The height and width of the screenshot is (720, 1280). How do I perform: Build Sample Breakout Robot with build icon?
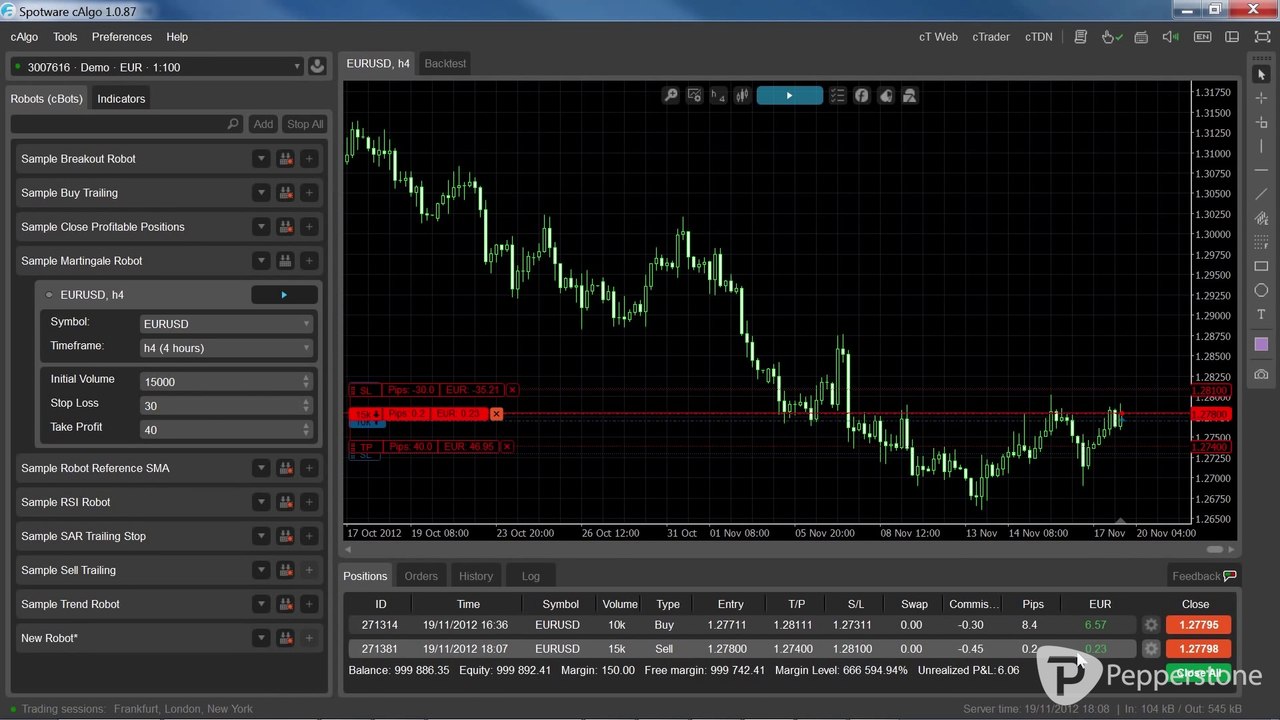285,159
